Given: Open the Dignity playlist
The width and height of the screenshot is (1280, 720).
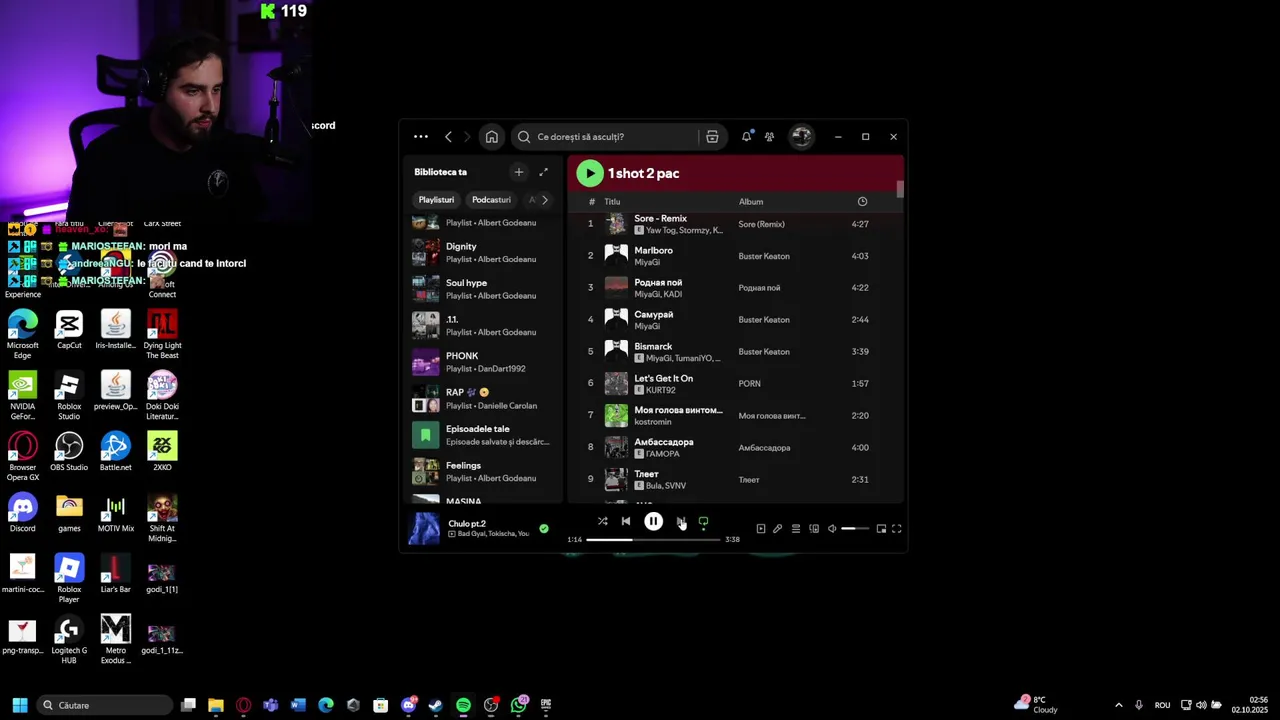Looking at the screenshot, I should 485,252.
